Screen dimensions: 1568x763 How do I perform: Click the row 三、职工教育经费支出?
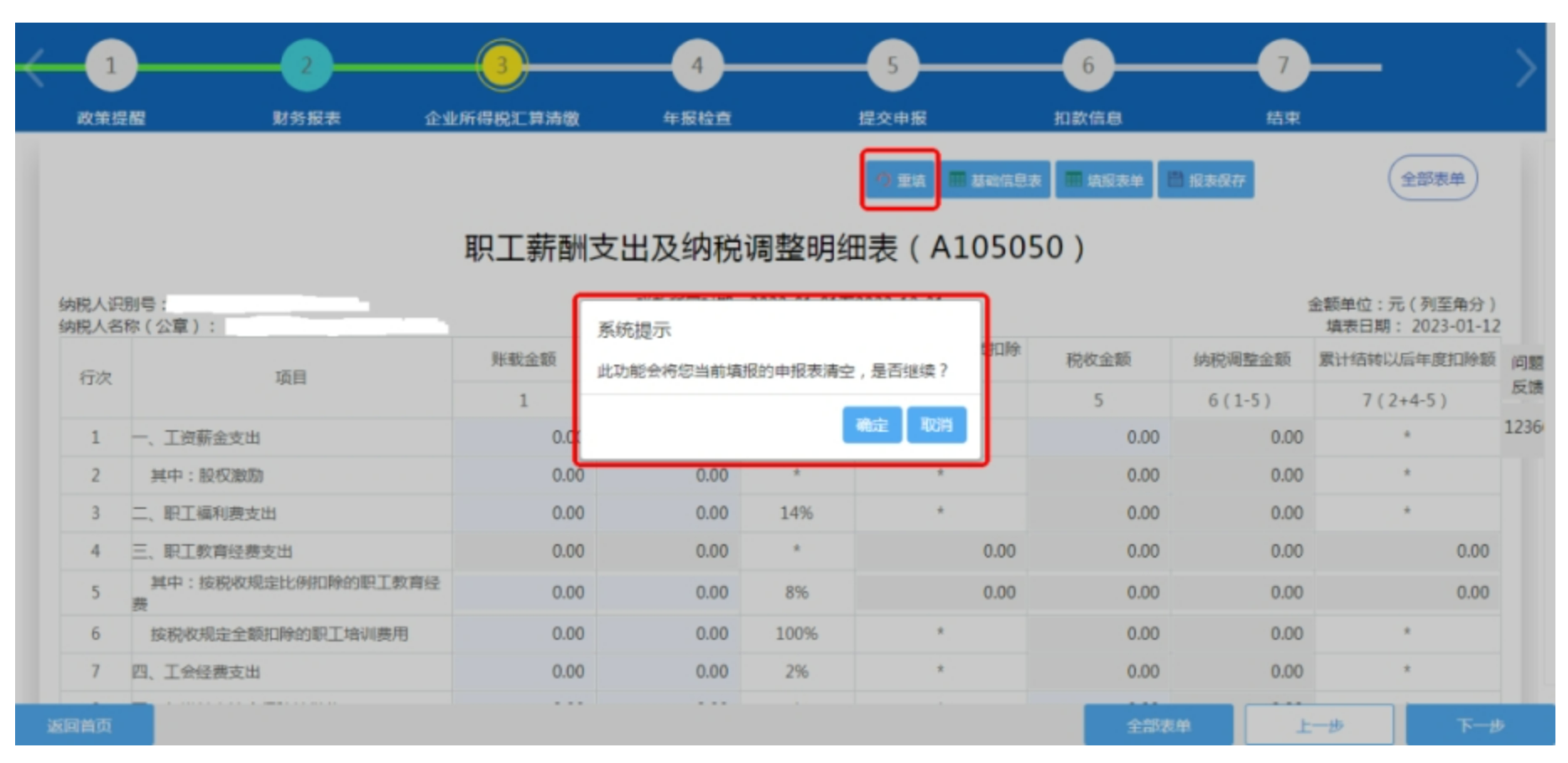pos(780,552)
